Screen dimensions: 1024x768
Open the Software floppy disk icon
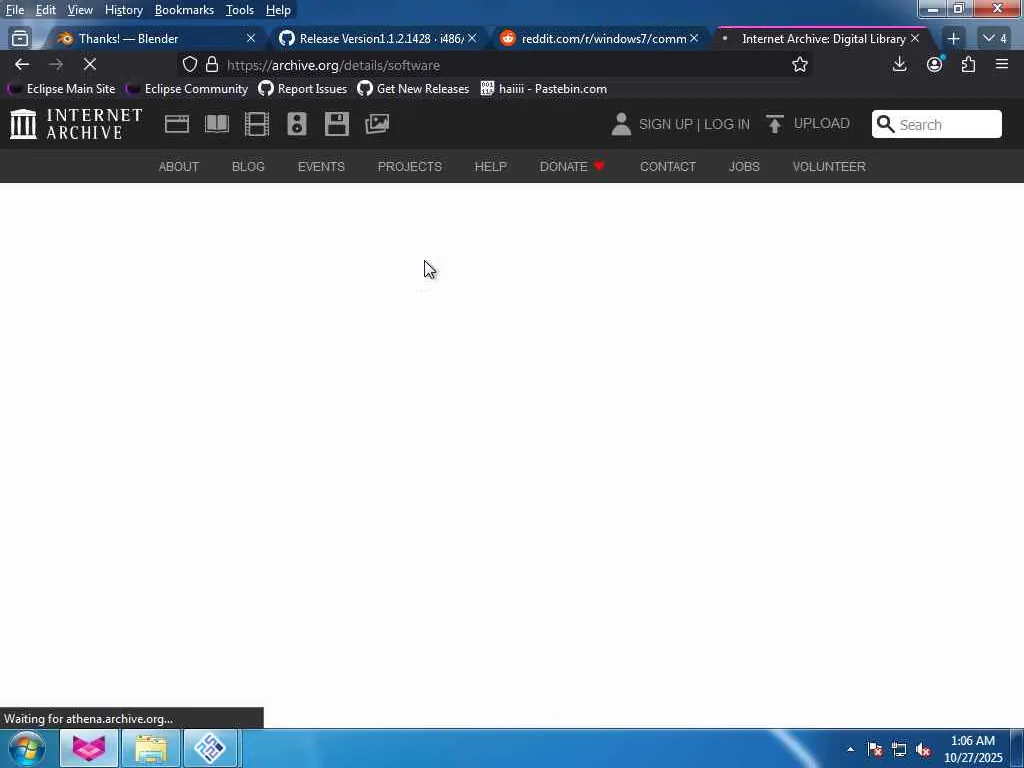coord(337,124)
